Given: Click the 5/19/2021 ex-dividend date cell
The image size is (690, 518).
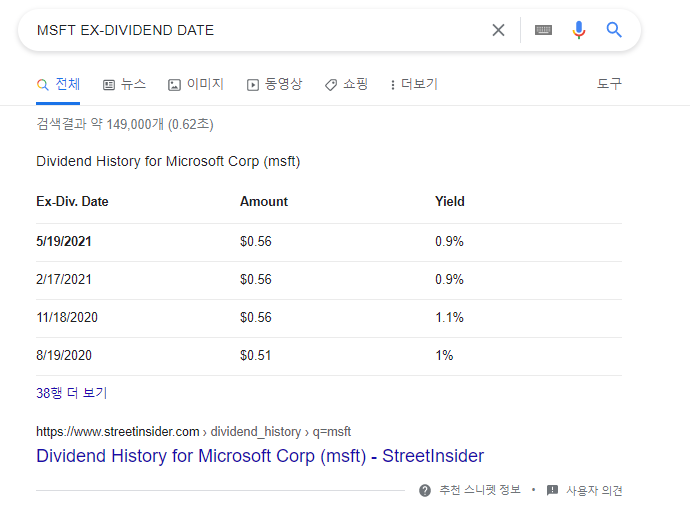Looking at the screenshot, I should pyautogui.click(x=64, y=241).
